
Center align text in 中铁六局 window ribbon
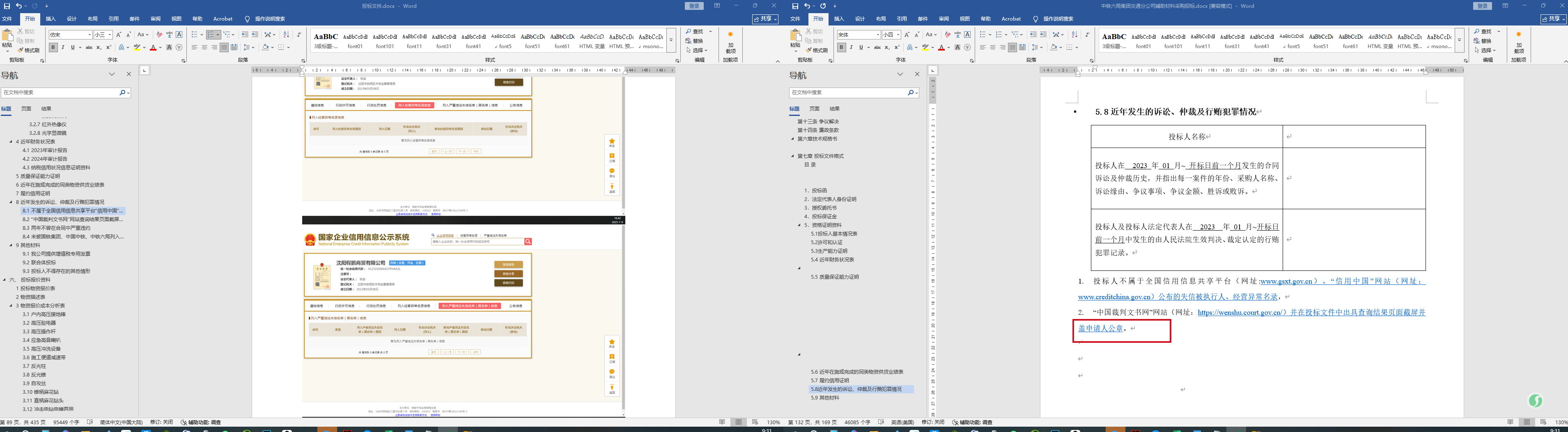pos(993,48)
